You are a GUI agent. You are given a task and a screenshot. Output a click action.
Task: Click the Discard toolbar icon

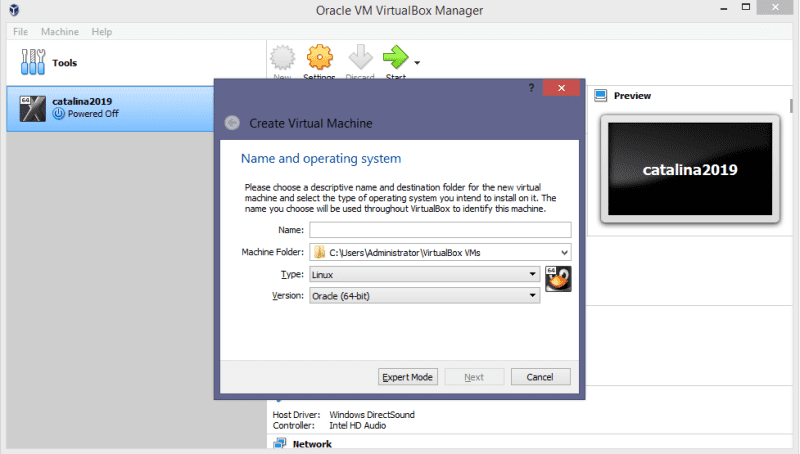point(361,57)
